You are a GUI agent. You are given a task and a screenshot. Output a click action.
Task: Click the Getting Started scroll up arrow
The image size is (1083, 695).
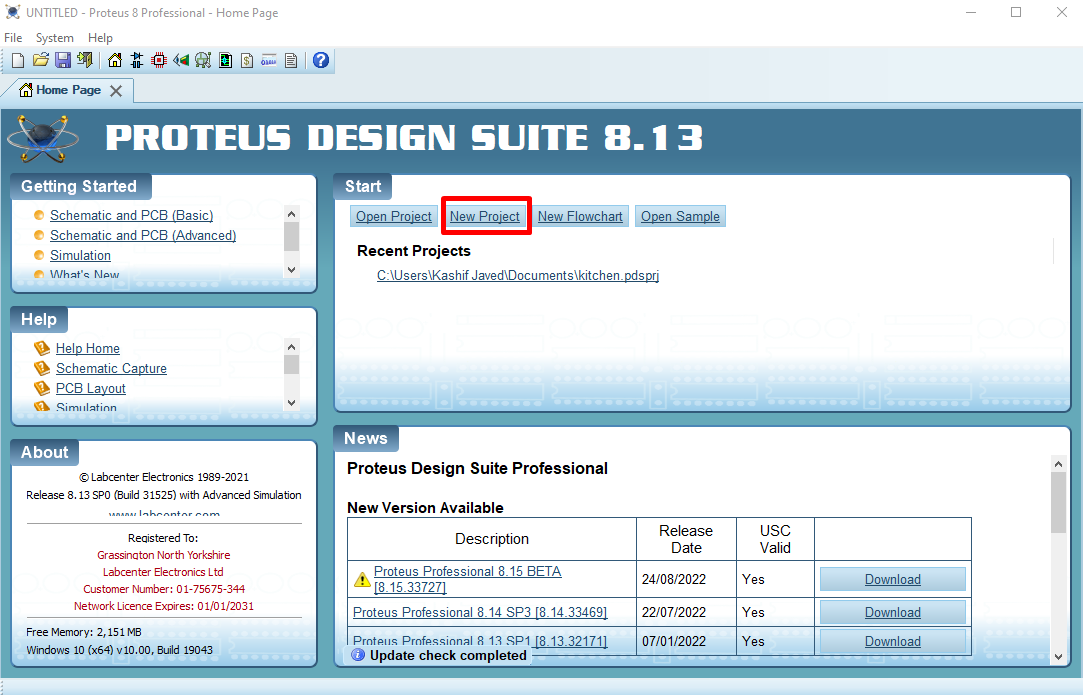(291, 214)
